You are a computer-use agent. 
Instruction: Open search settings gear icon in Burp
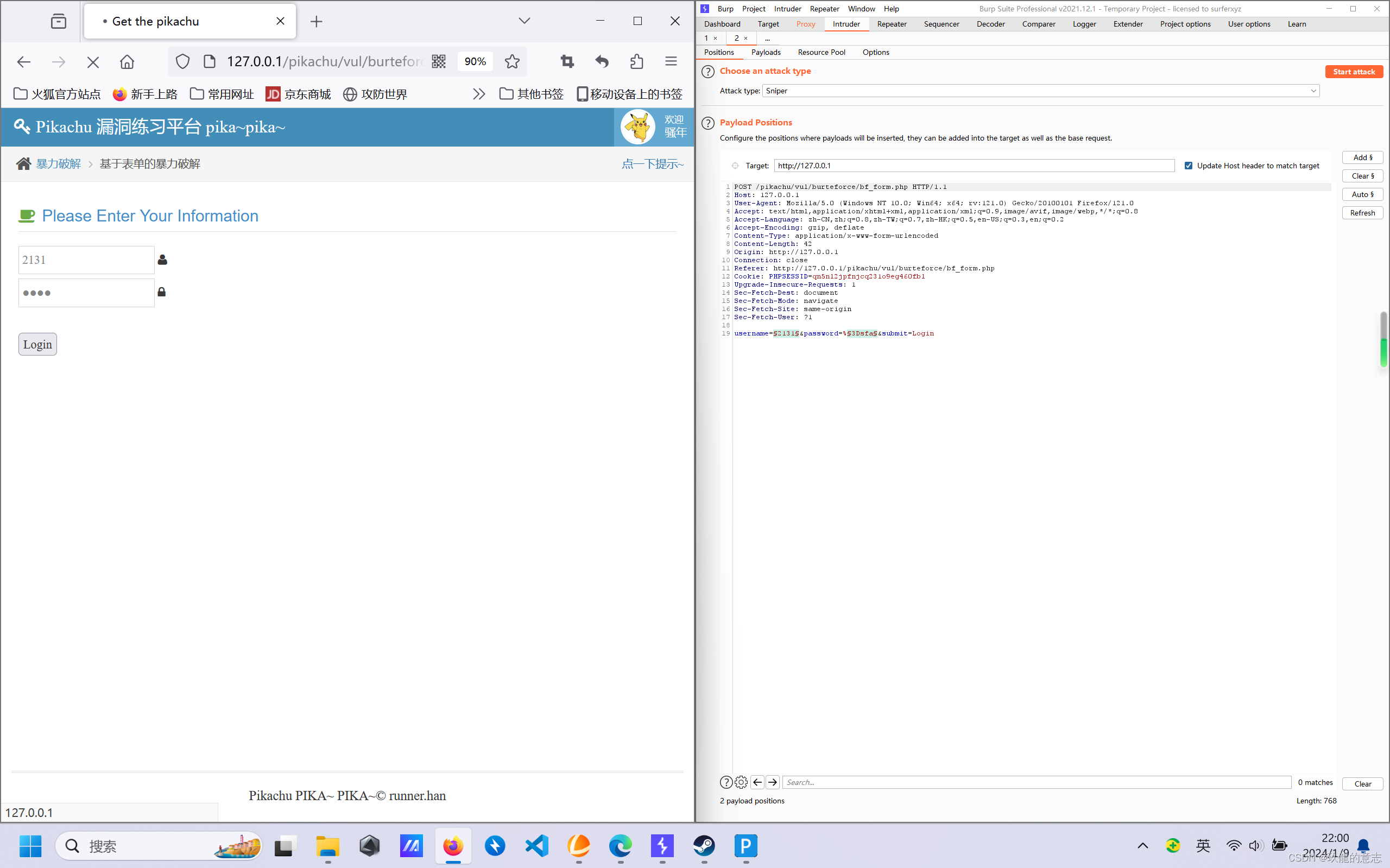[x=741, y=782]
